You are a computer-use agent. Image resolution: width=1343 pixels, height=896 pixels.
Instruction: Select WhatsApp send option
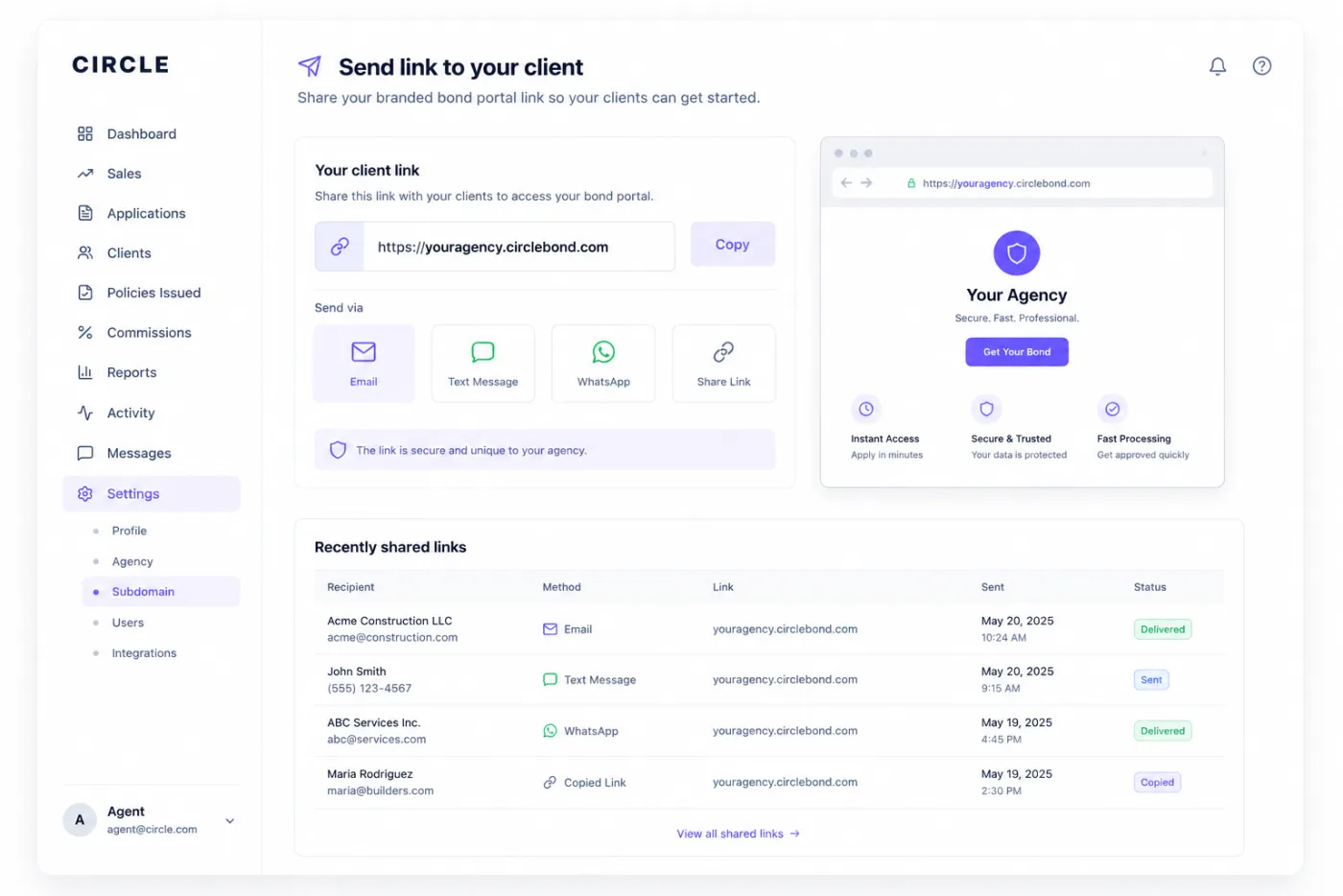click(x=603, y=364)
